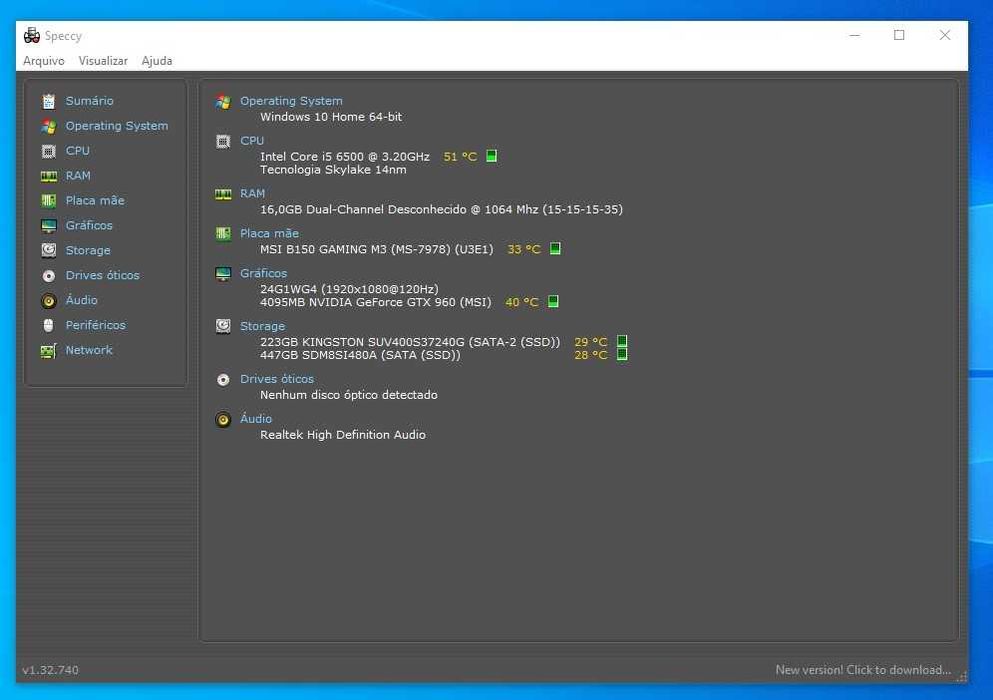This screenshot has width=993, height=700.
Task: Click the Áudio speaker icon in sidebar
Action: (x=49, y=300)
